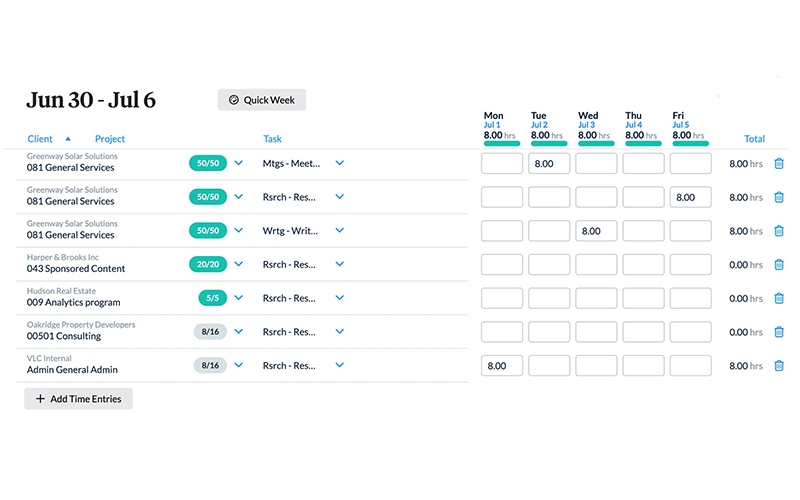Viewport: 800px width, 500px height.
Task: Click the Project column header
Action: [110, 139]
